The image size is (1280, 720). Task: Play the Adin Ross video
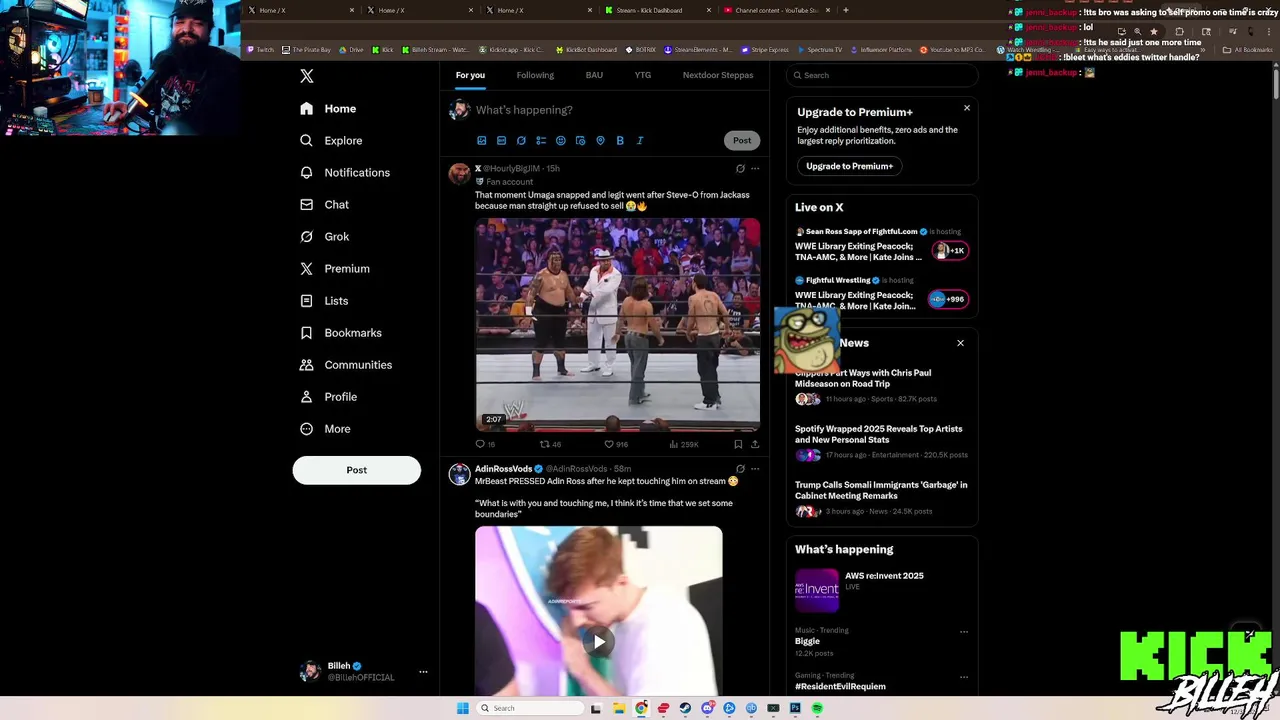[x=598, y=642]
